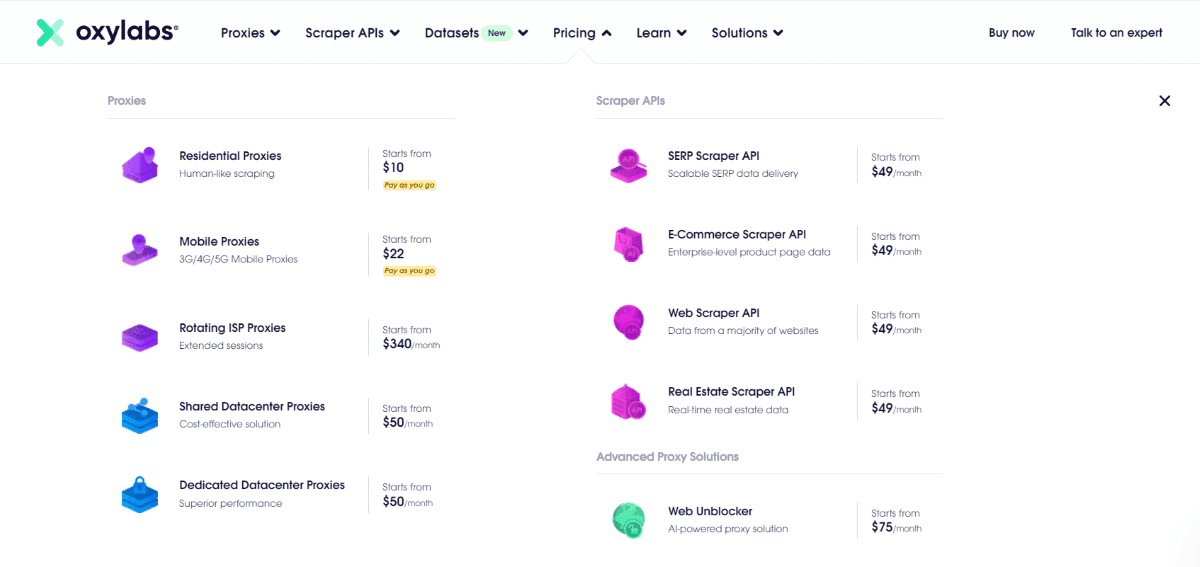
Task: Click the Advanced Proxy Solutions heading
Action: pos(667,457)
